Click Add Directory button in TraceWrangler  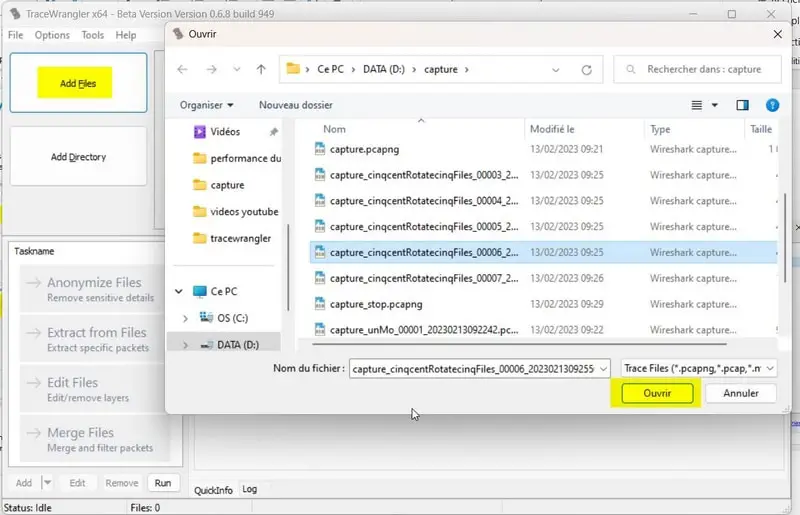[x=78, y=157]
